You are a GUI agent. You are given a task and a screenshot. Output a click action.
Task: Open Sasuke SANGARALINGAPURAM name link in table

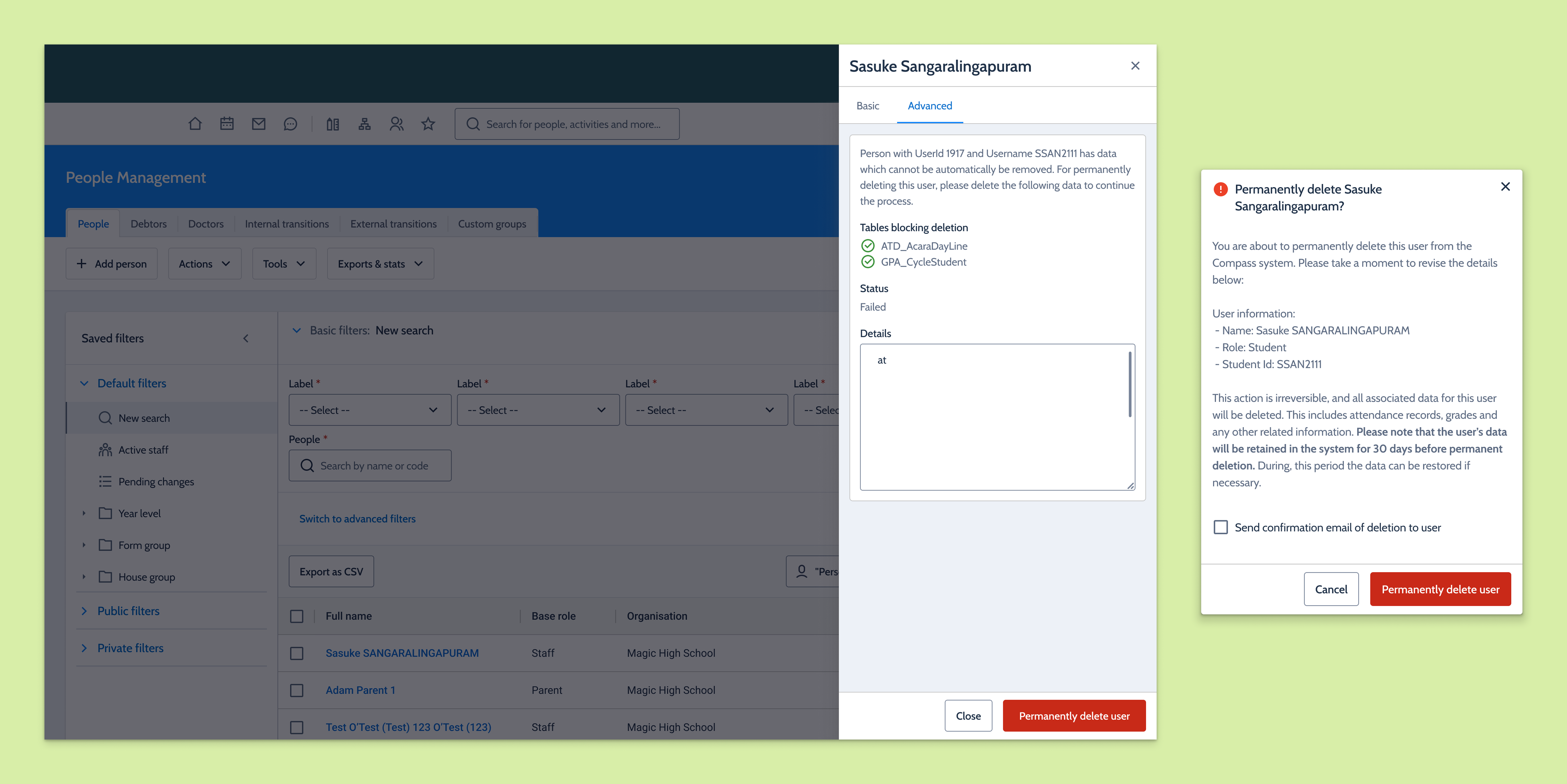(x=402, y=653)
